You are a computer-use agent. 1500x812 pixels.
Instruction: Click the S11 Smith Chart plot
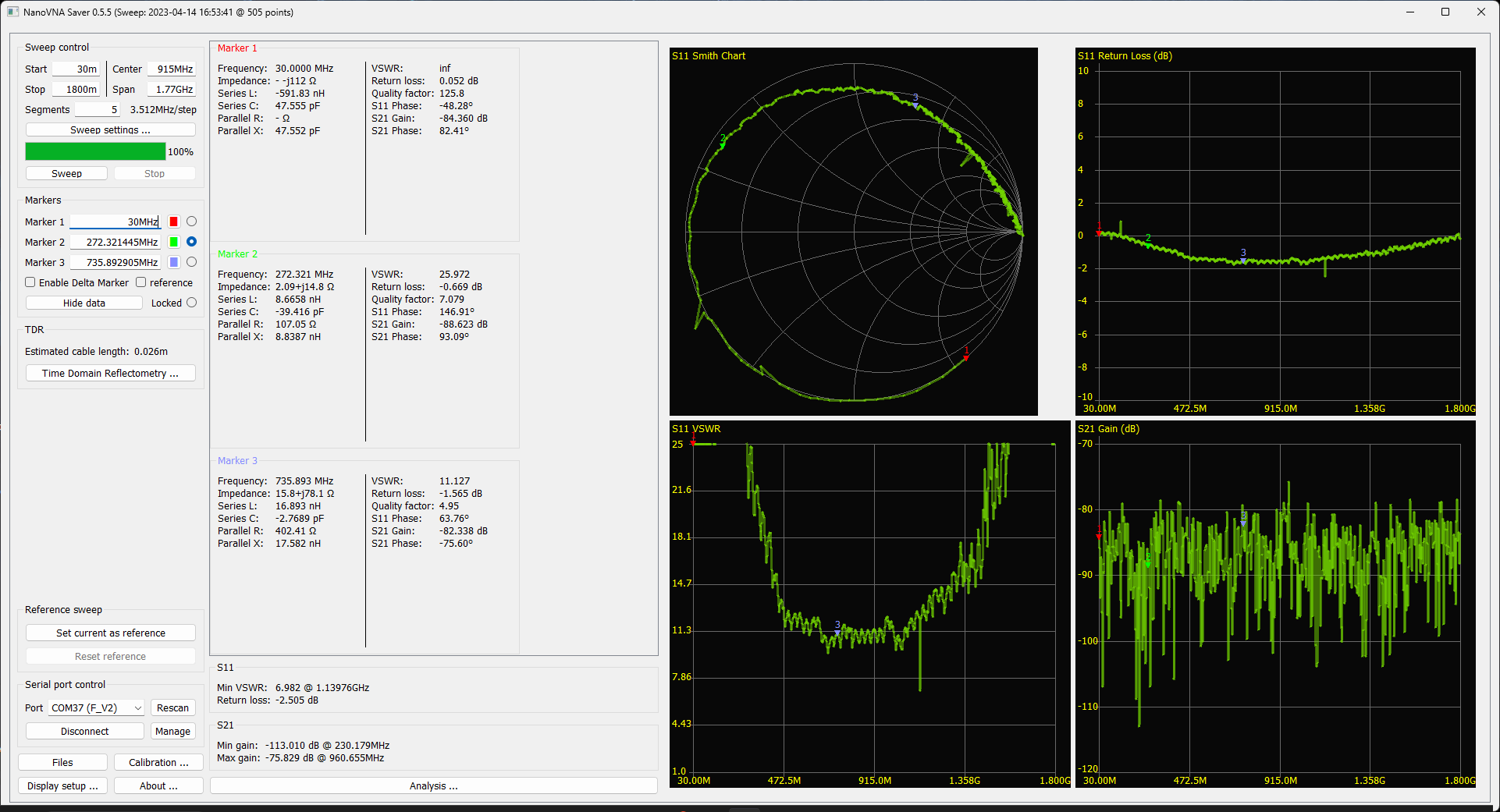point(854,232)
